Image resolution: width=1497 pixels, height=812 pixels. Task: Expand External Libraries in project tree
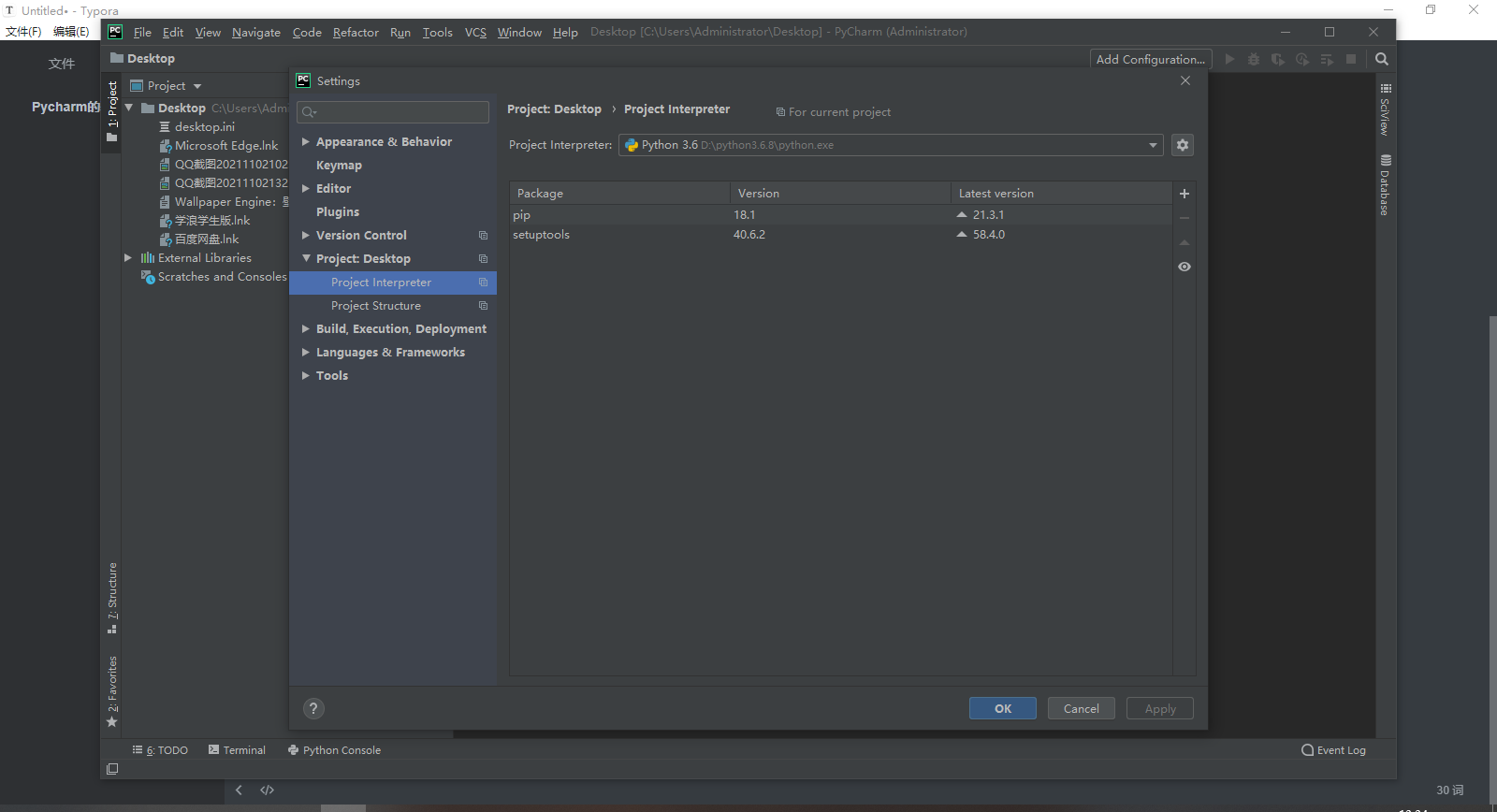tap(128, 258)
